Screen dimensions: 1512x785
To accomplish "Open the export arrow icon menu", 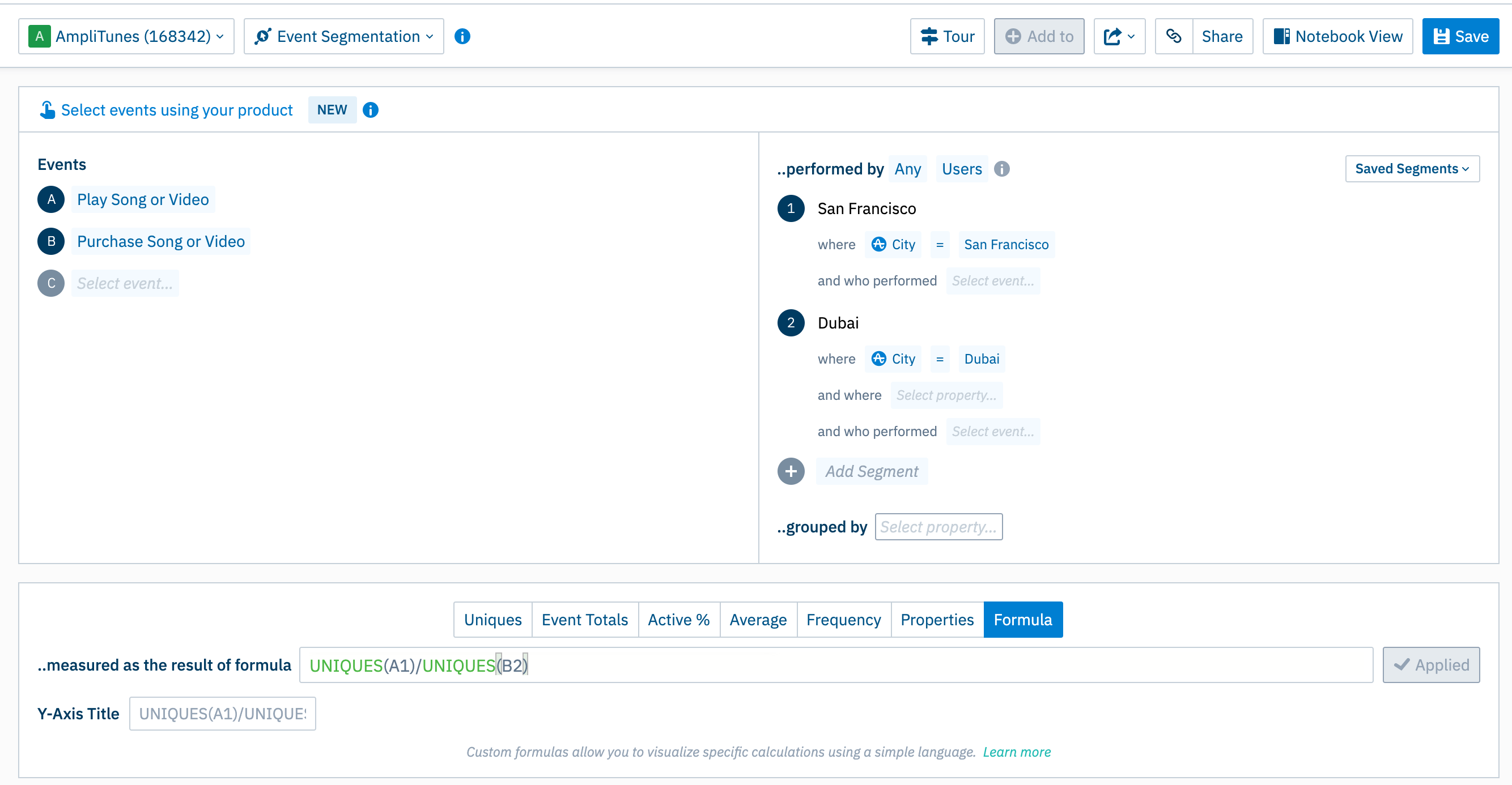I will click(x=1119, y=36).
